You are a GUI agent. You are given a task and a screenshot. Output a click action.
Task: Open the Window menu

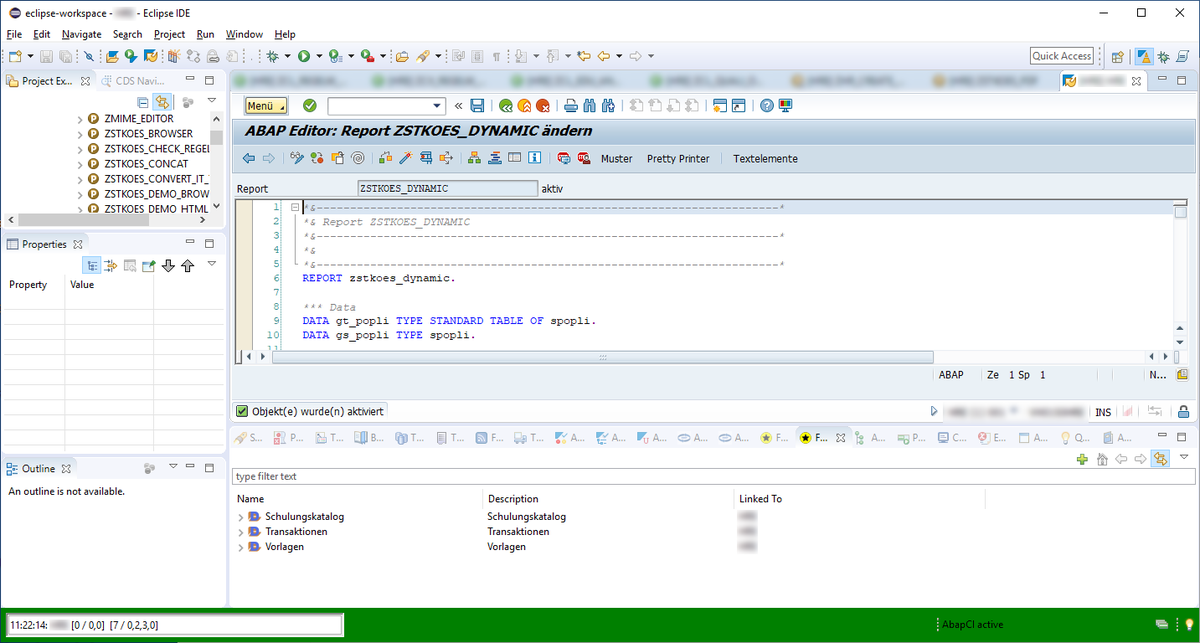pos(244,34)
